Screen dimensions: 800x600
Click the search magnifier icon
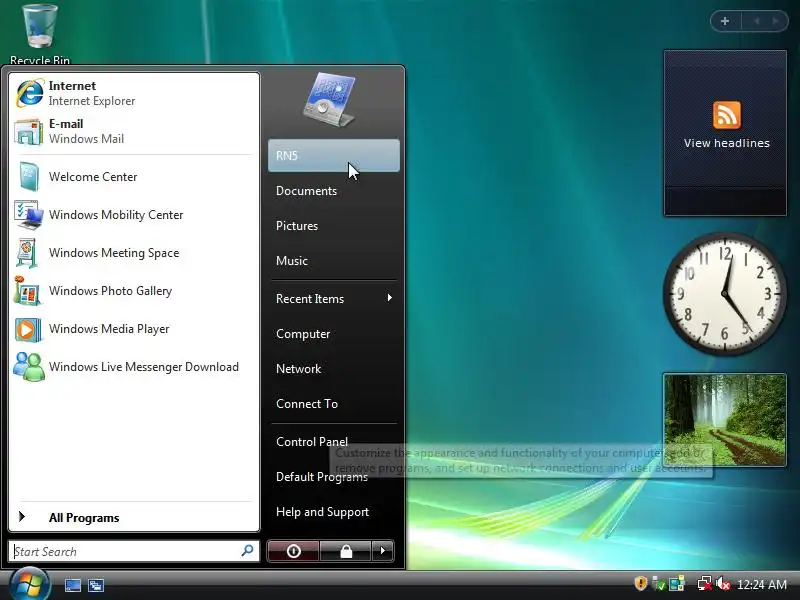247,551
